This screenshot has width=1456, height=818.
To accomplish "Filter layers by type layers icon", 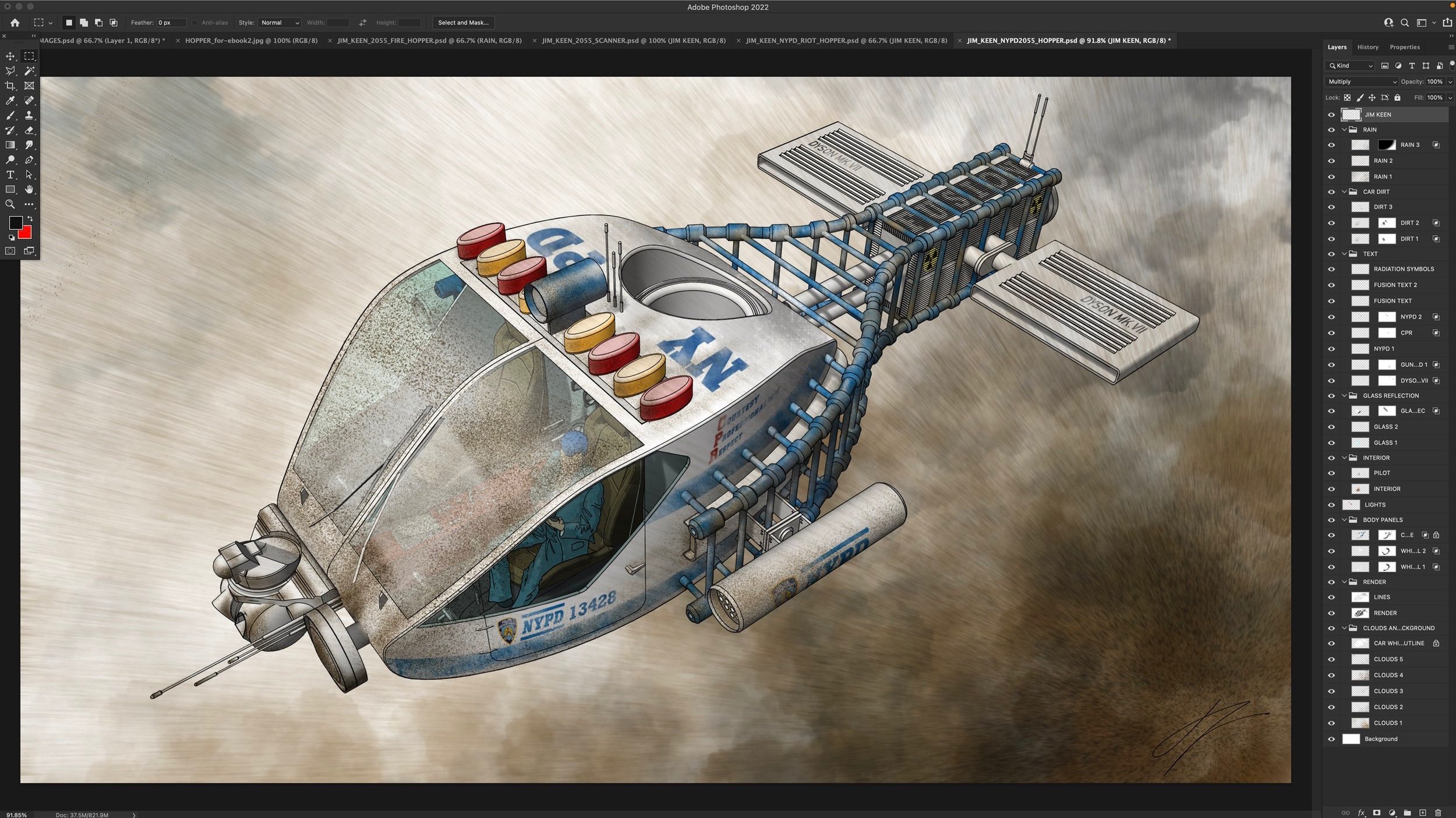I will 1412,66.
